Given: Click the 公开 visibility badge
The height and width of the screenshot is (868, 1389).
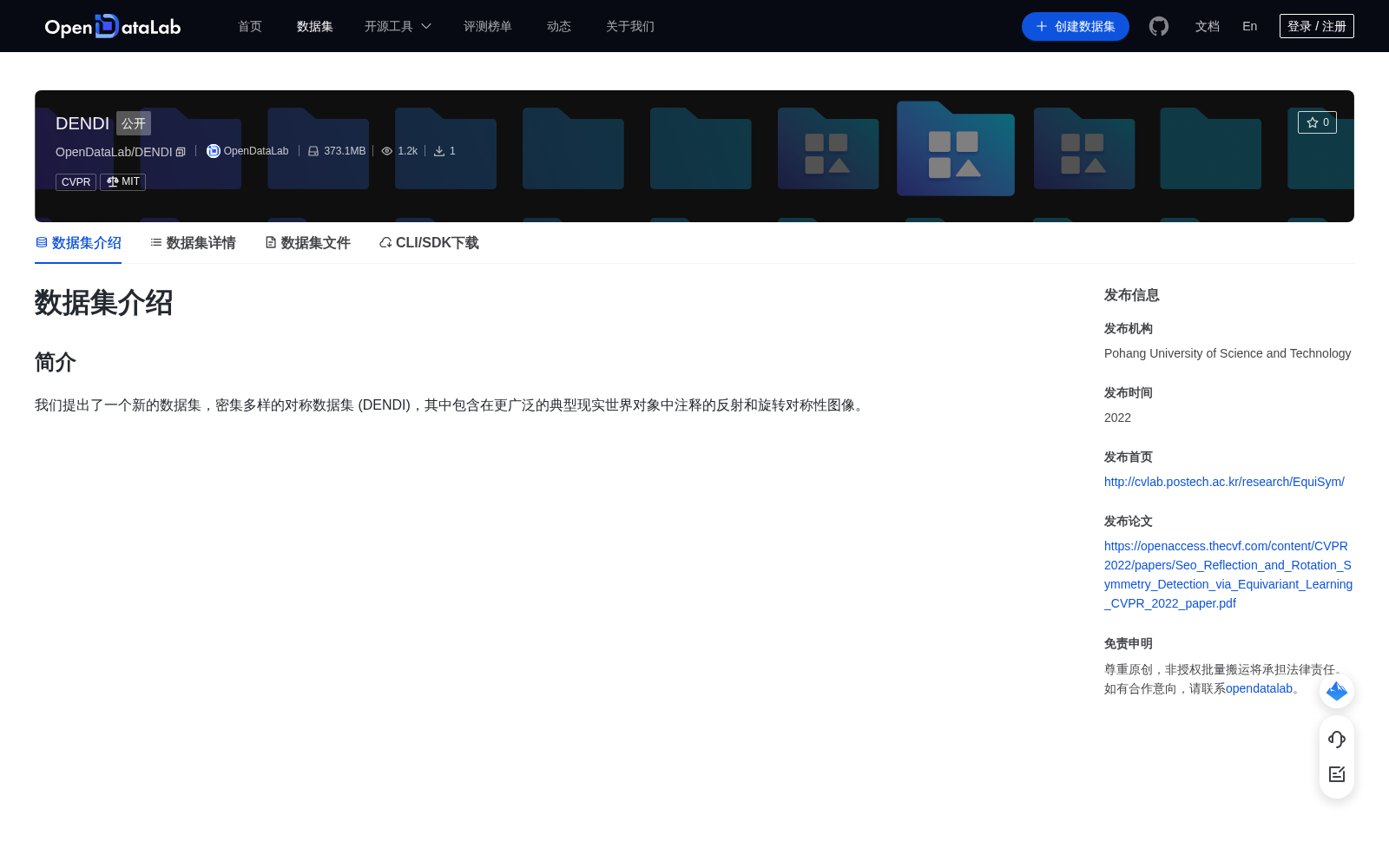Looking at the screenshot, I should click(x=134, y=123).
